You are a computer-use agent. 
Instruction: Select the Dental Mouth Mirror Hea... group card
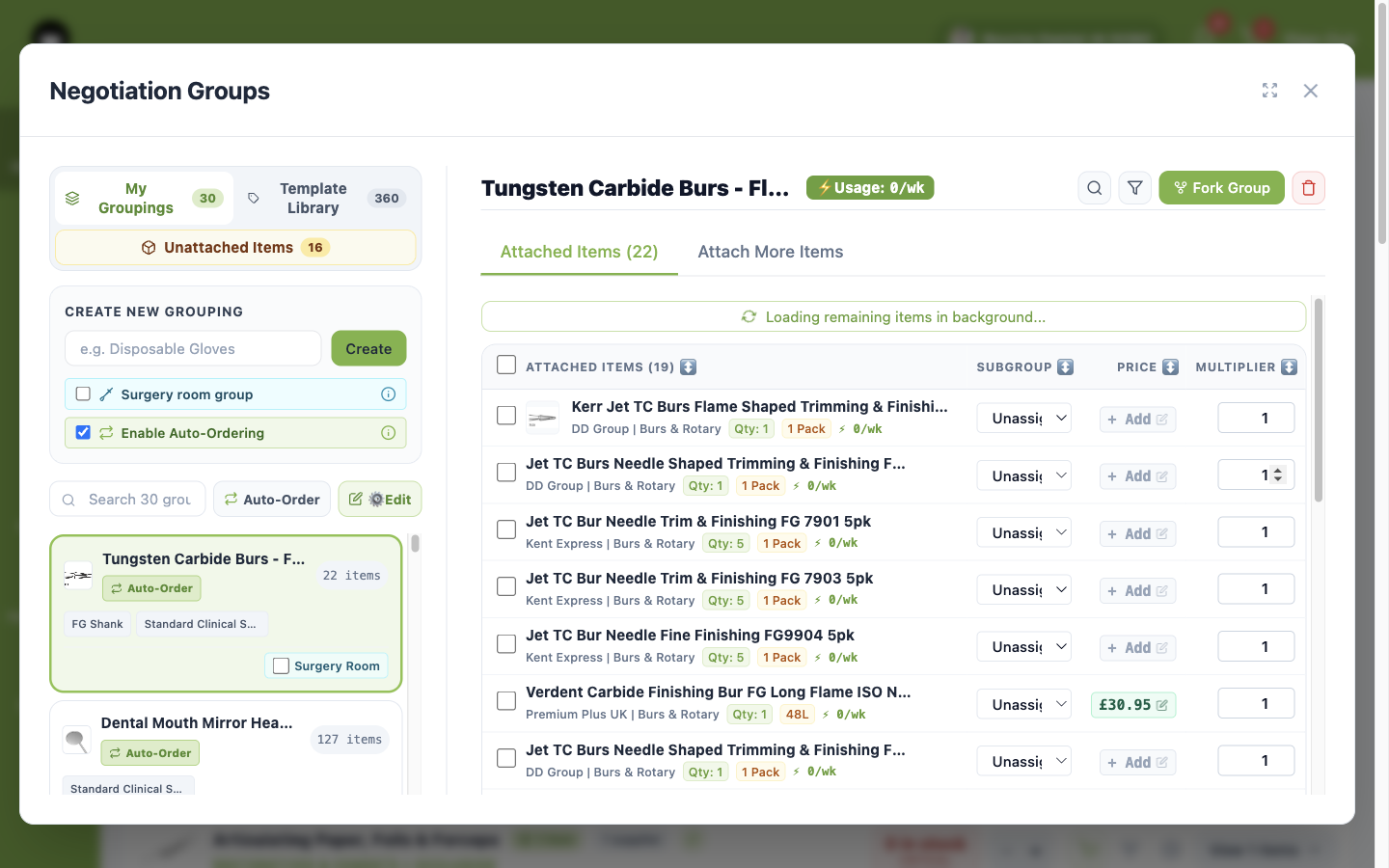(226, 748)
